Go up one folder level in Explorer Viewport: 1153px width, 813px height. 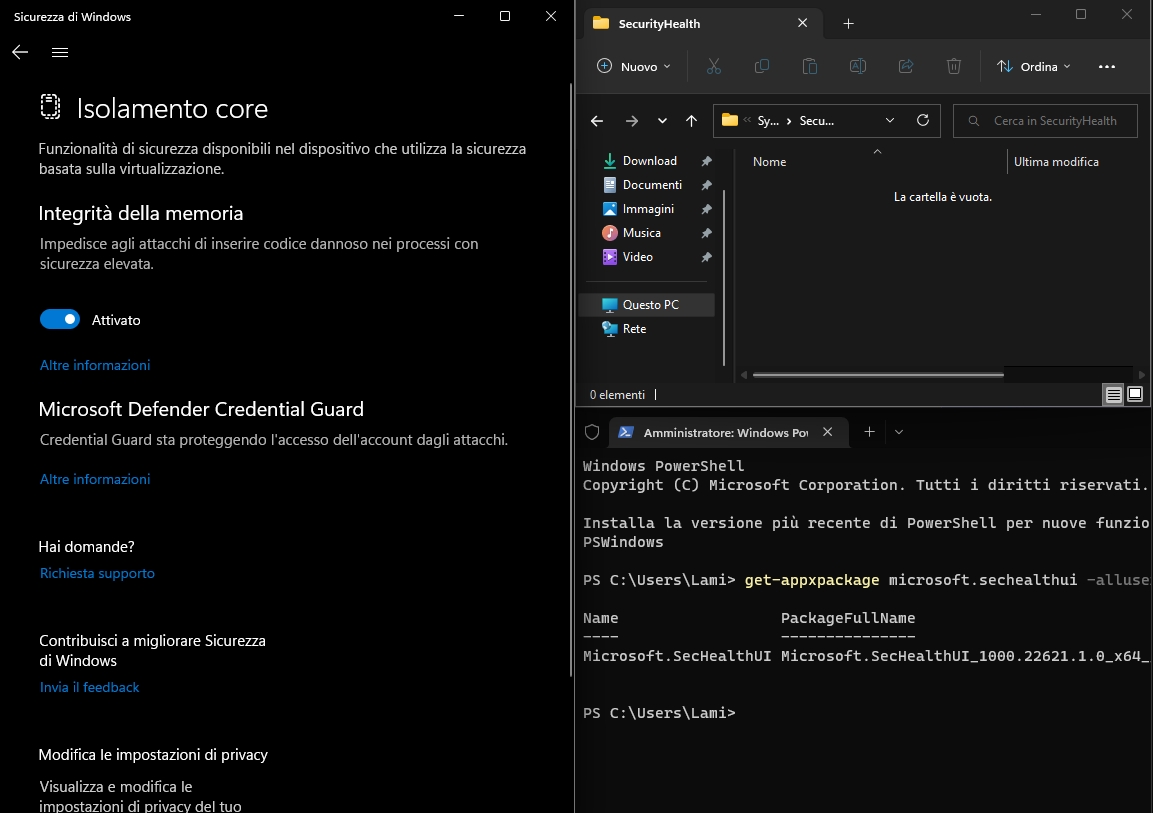691,121
